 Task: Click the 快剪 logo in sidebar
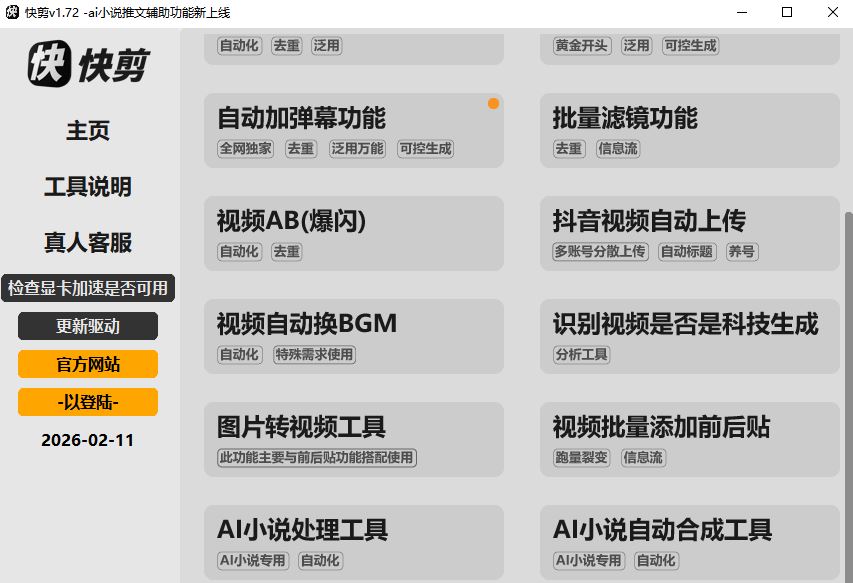(x=88, y=64)
